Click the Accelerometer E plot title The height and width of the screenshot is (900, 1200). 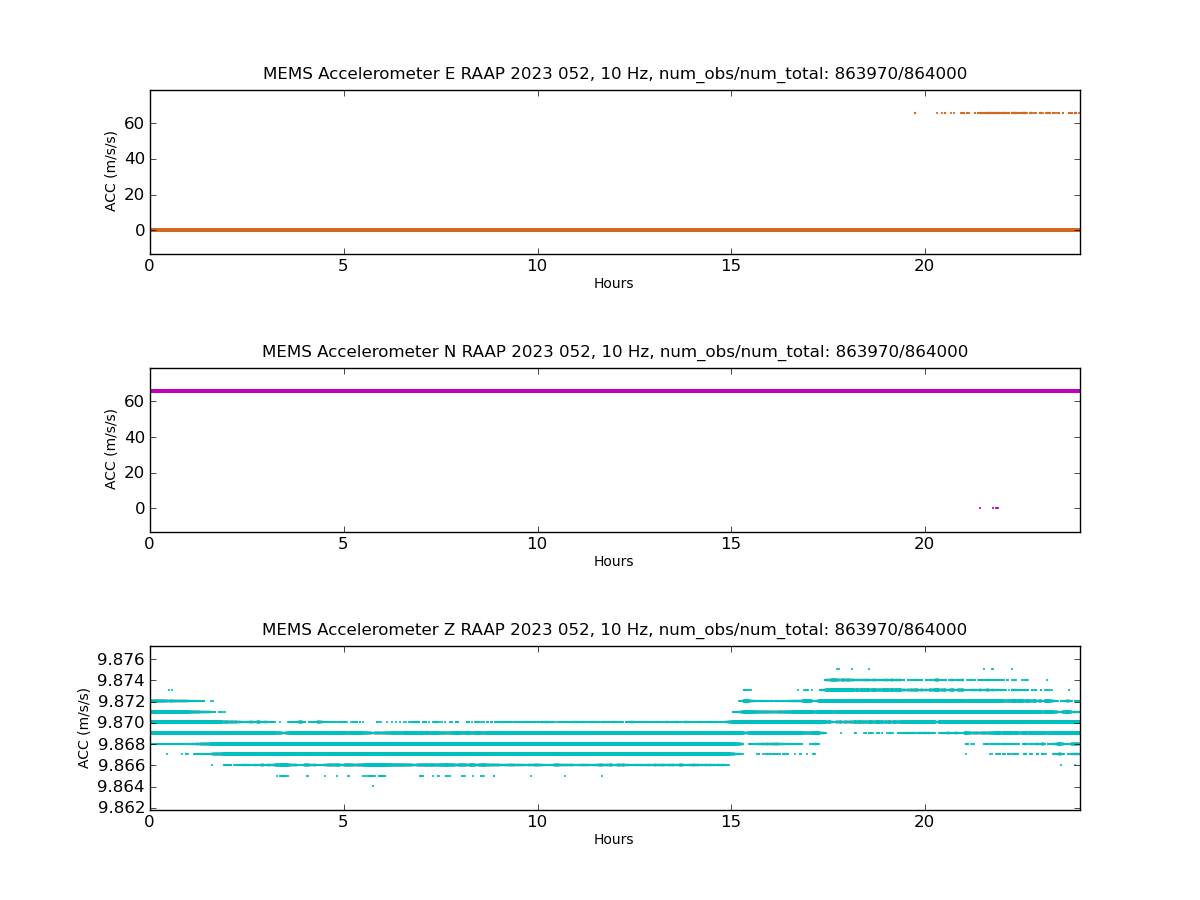(614, 74)
